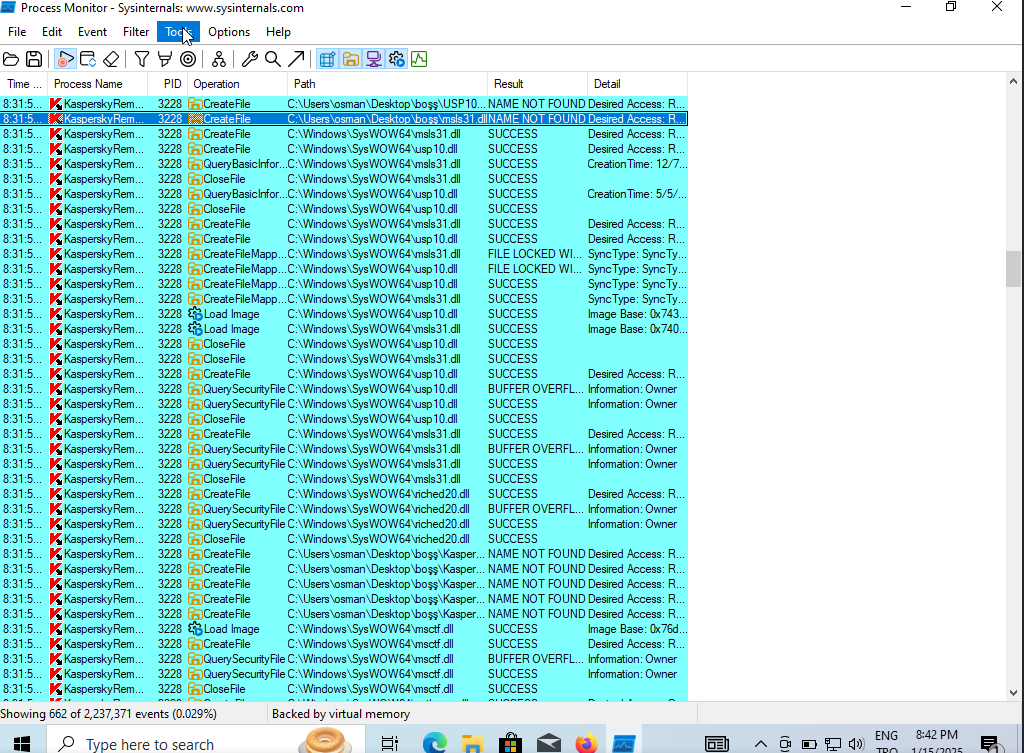The image size is (1024, 753).
Task: Sort by the Process Name column header
Action: [97, 84]
